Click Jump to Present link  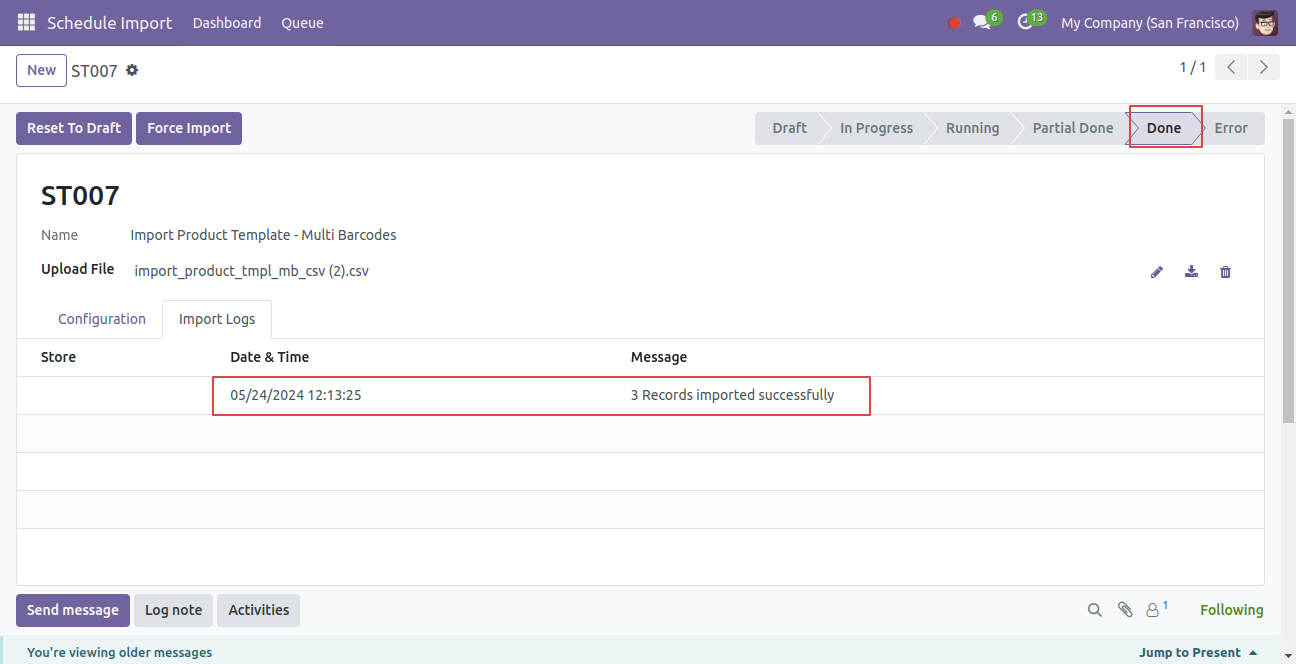(1198, 652)
